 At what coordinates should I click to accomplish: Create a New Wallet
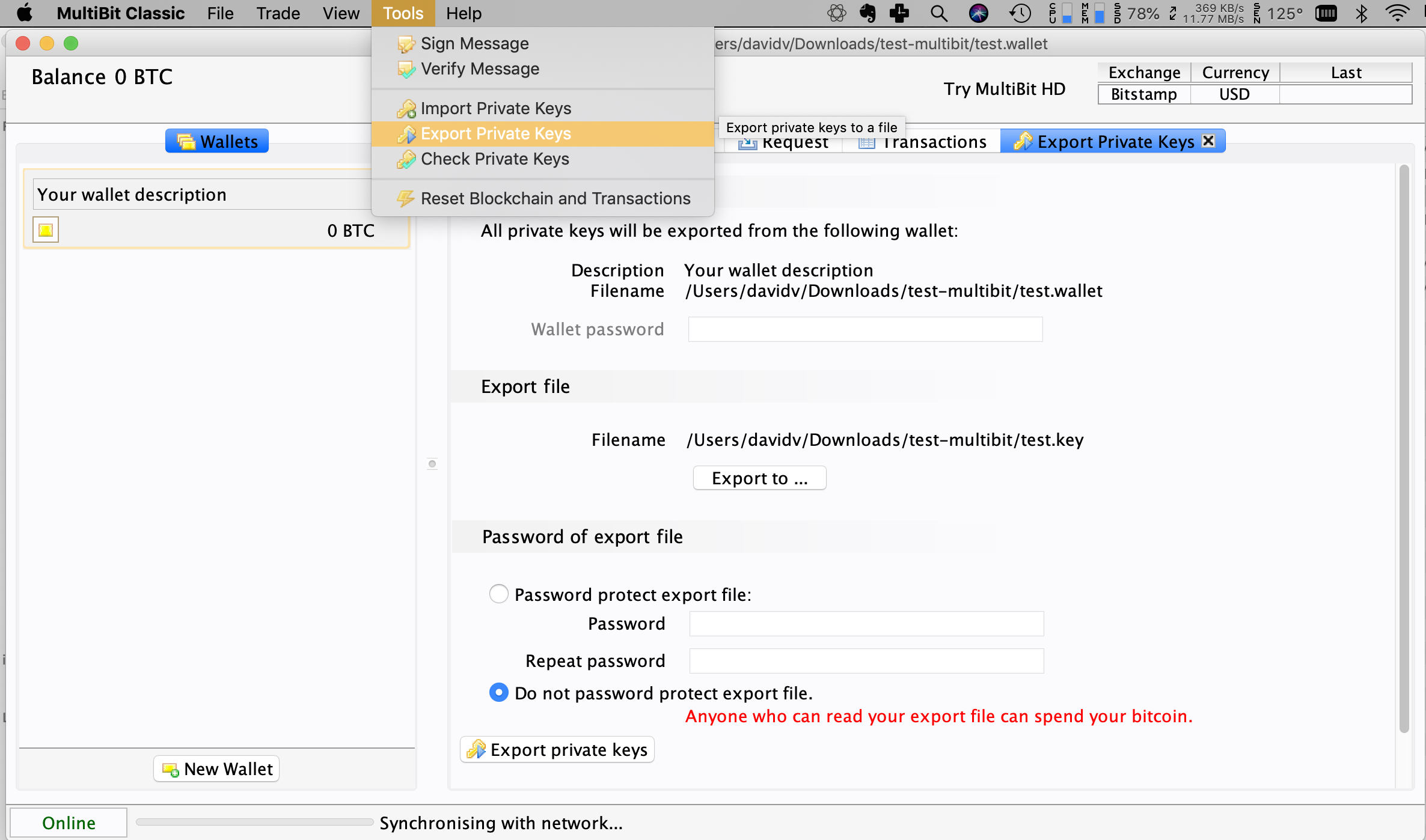tap(216, 769)
